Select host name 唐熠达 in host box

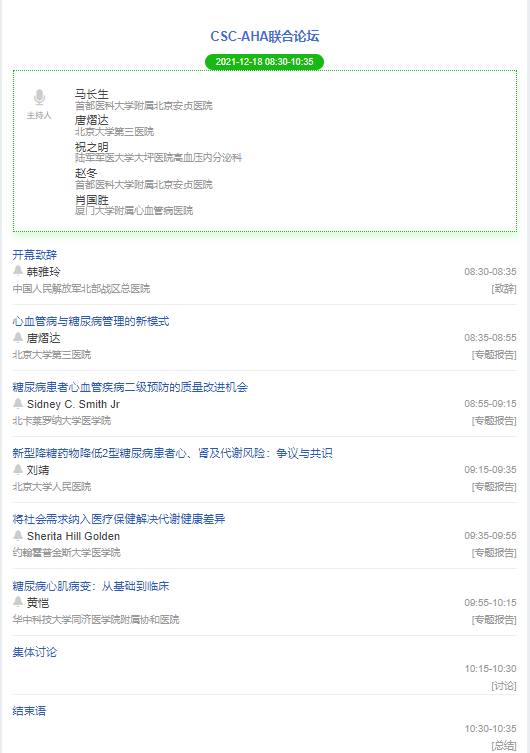(x=92, y=120)
